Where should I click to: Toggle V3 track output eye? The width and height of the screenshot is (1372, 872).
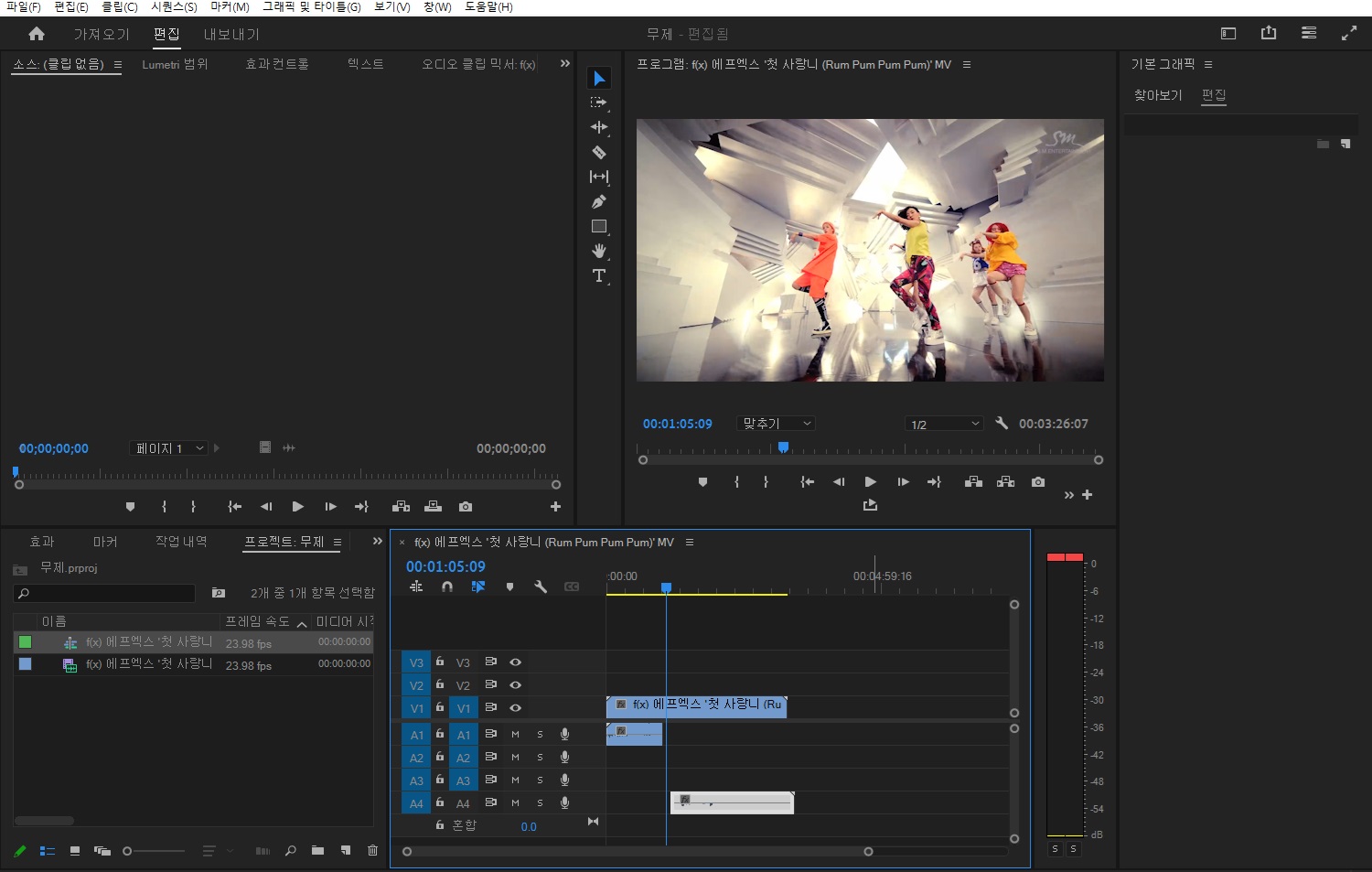pyautogui.click(x=515, y=662)
